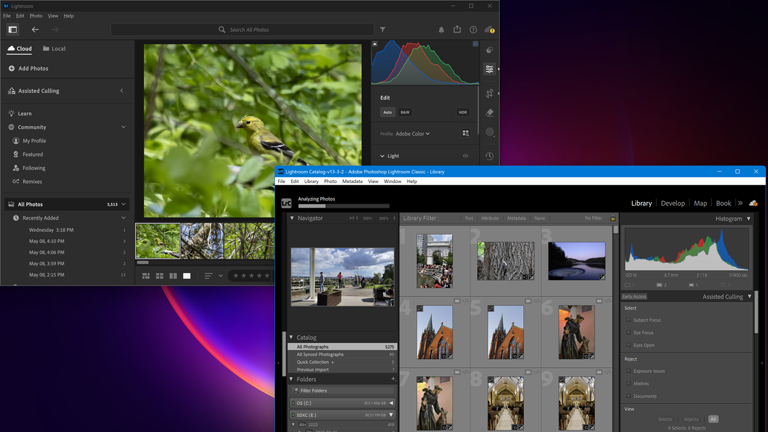
Task: Click the HDR button
Action: click(462, 112)
